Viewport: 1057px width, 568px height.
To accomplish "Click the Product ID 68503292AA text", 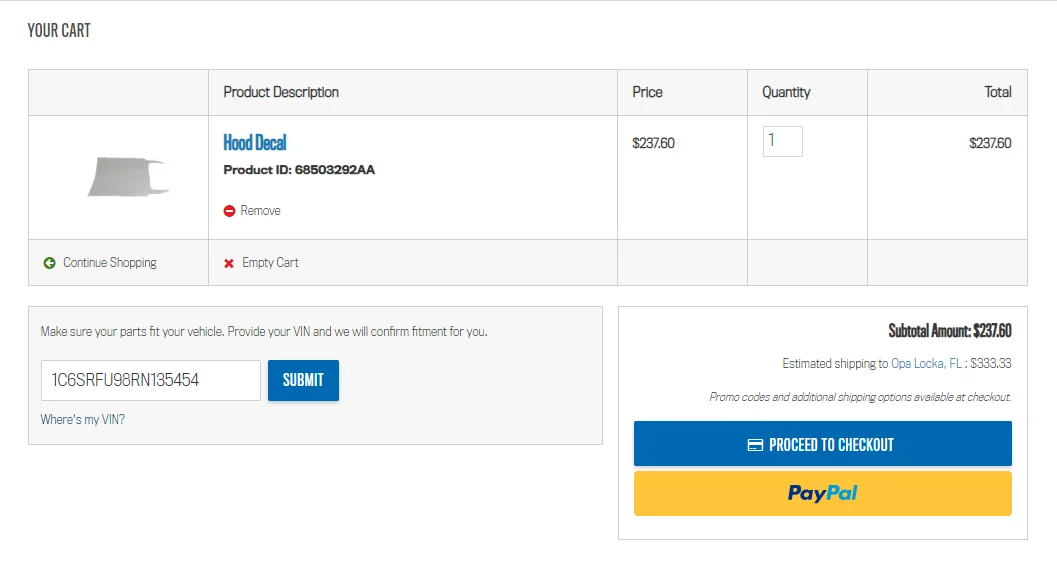I will pyautogui.click(x=299, y=170).
